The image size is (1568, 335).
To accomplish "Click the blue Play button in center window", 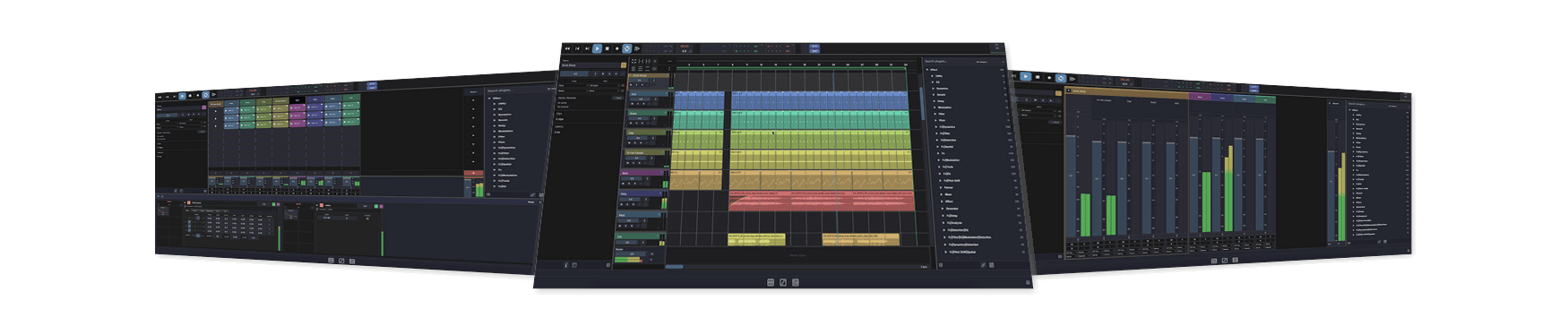I will click(x=597, y=48).
